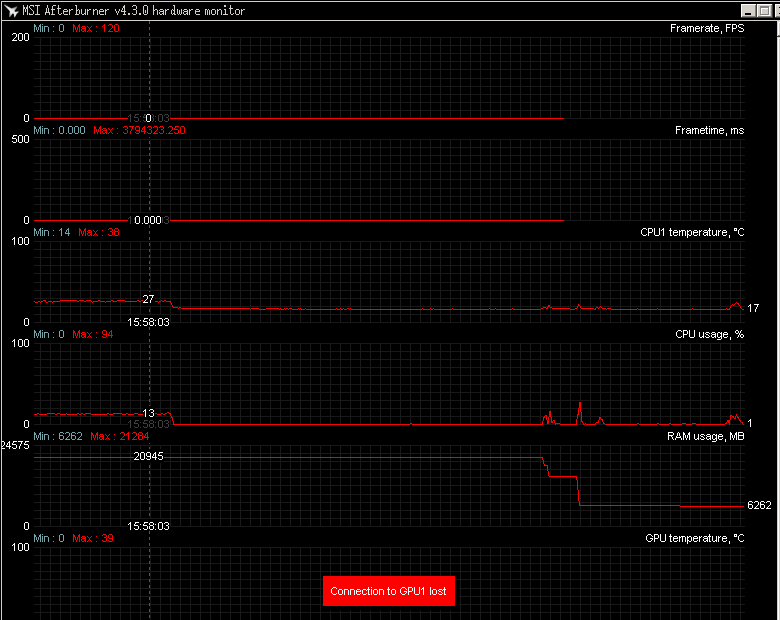Click the 24575 axis label on RAM graph

[15, 445]
